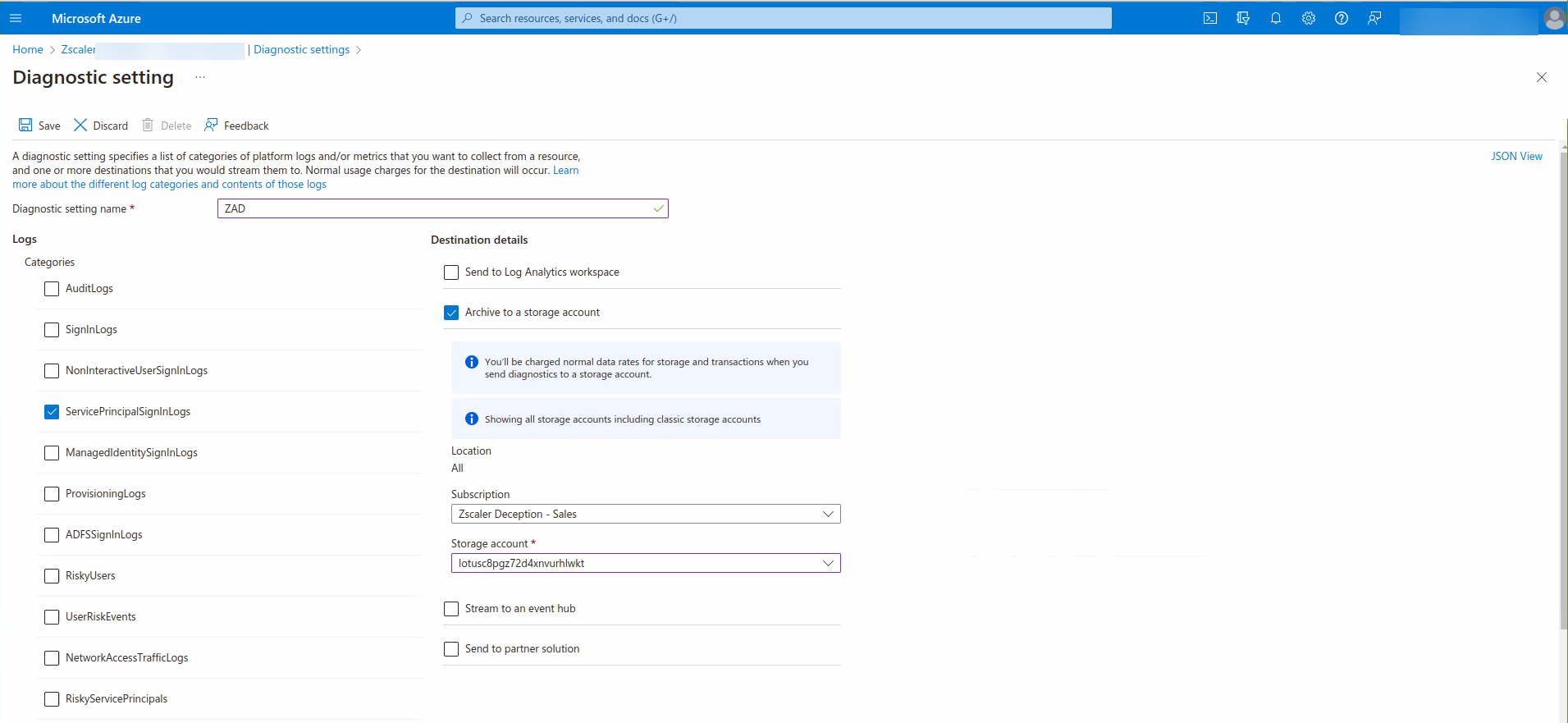1568x723 pixels.
Task: Check the ProvisioningLogs checkbox
Action: [52, 494]
